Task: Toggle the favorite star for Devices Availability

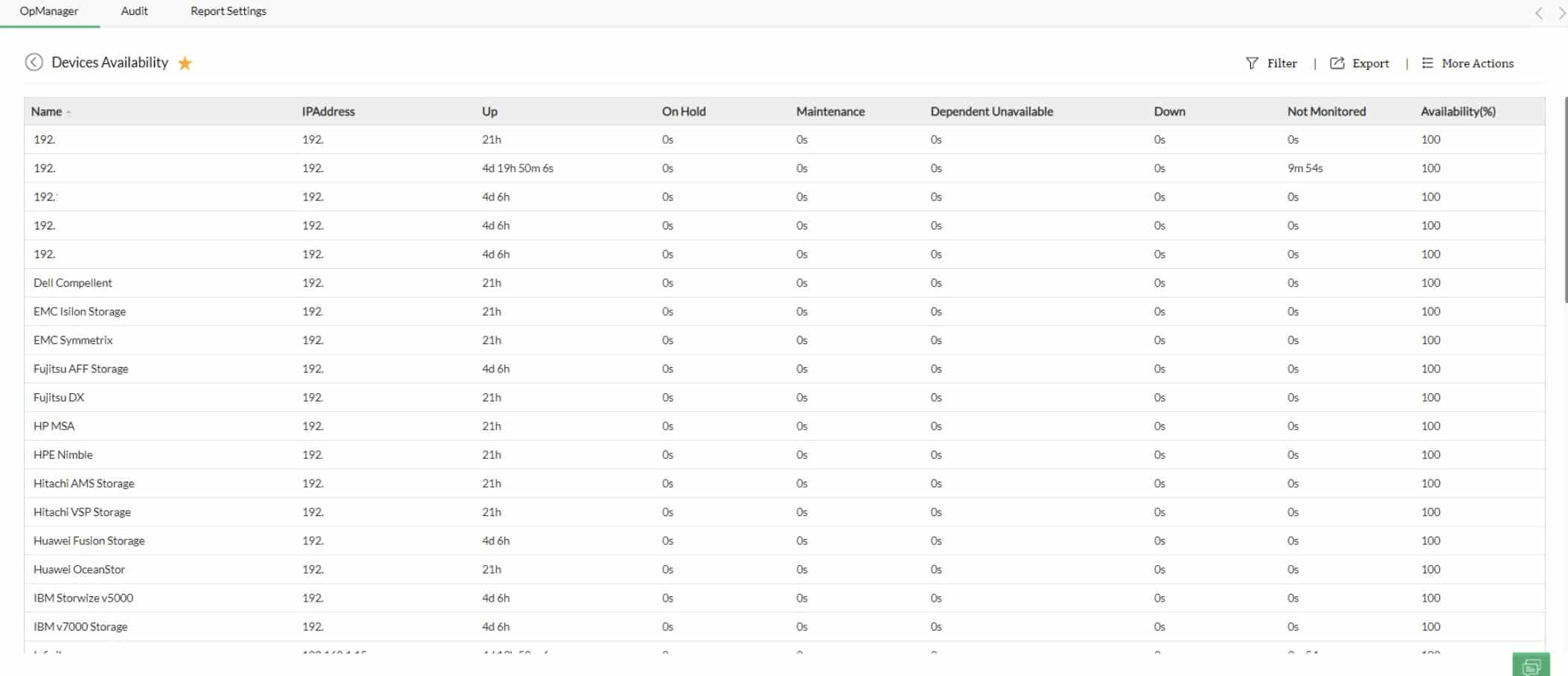Action: click(x=185, y=63)
